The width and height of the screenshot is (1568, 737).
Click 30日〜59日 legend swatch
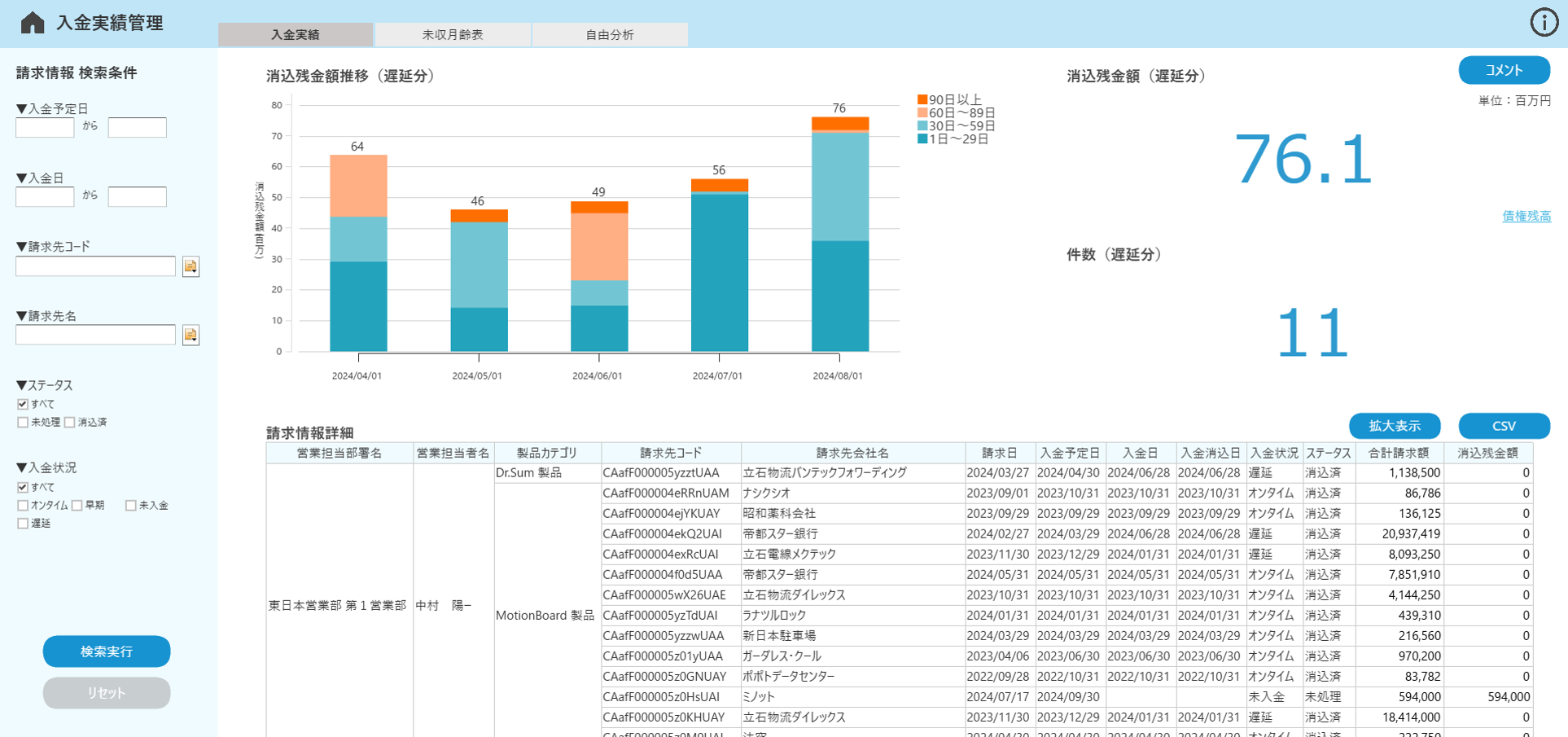pos(922,125)
